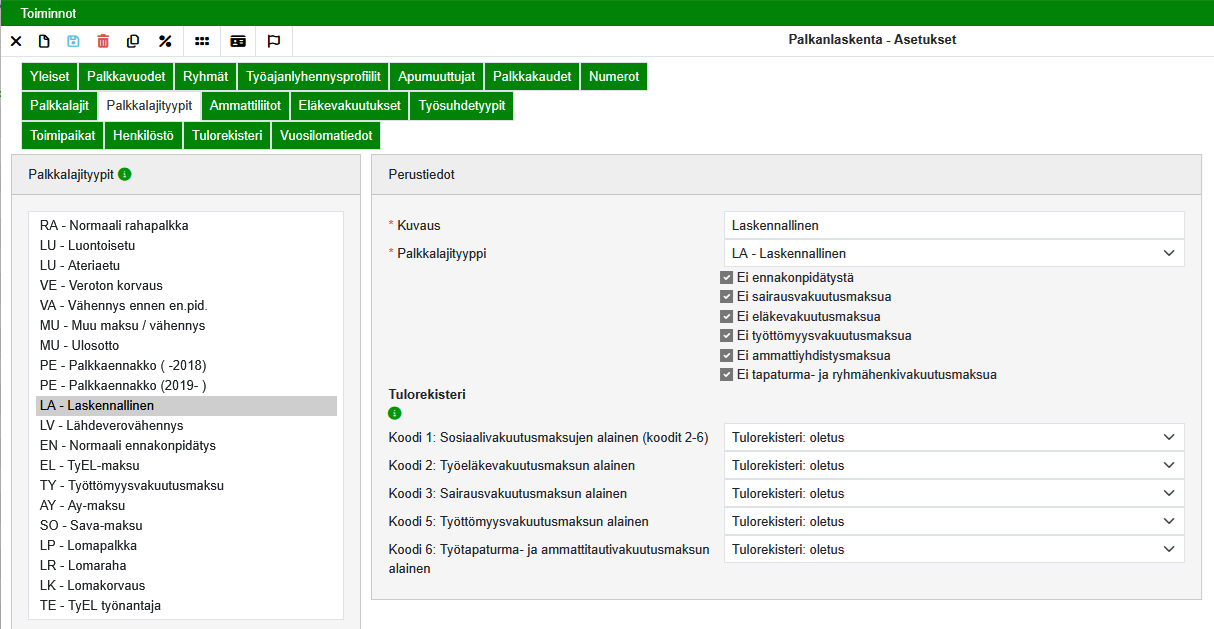Select EL - TyEL-maksu in the list
This screenshot has height=629, width=1214.
90,466
